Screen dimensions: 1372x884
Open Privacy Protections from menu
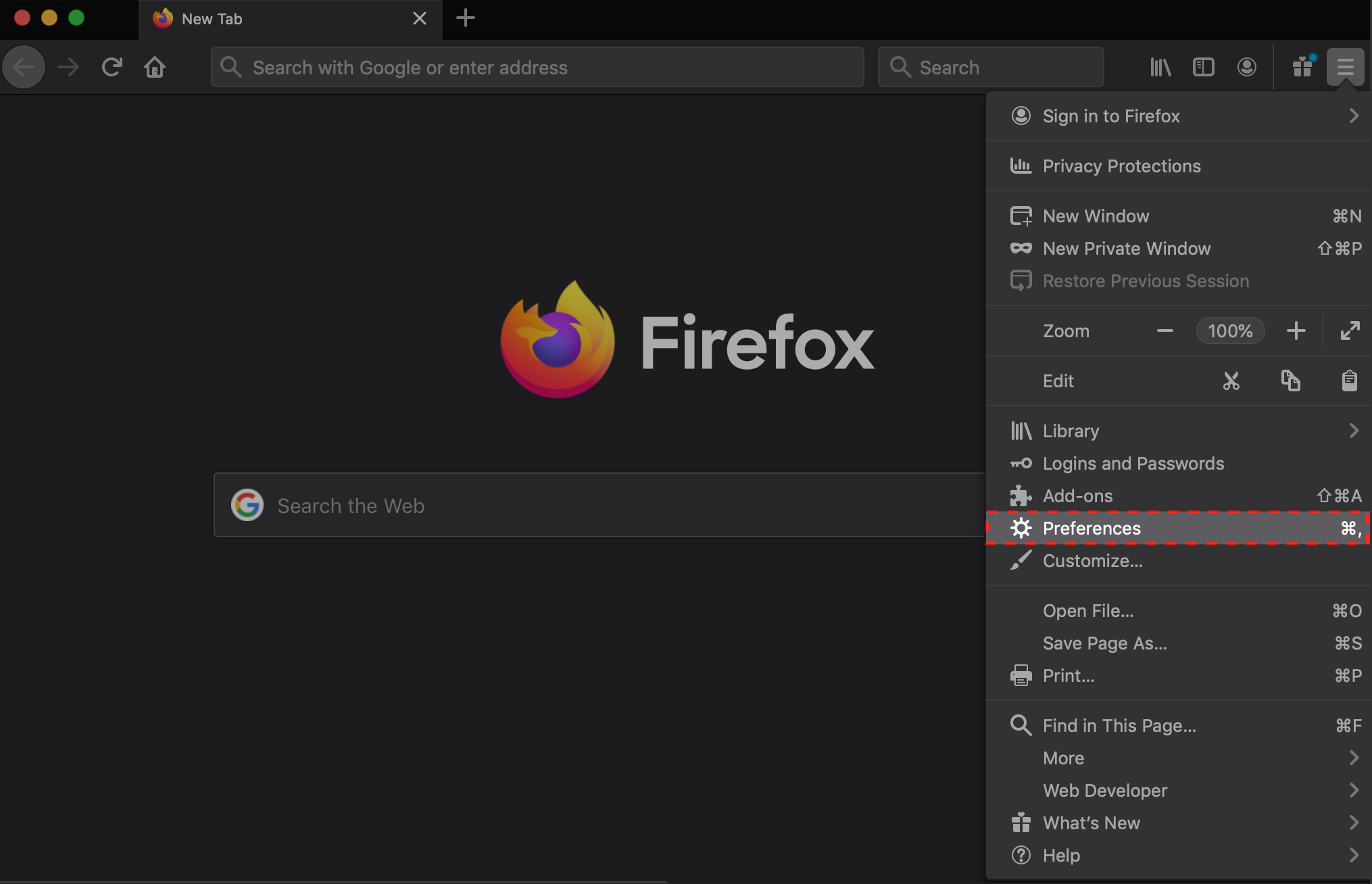click(1179, 166)
